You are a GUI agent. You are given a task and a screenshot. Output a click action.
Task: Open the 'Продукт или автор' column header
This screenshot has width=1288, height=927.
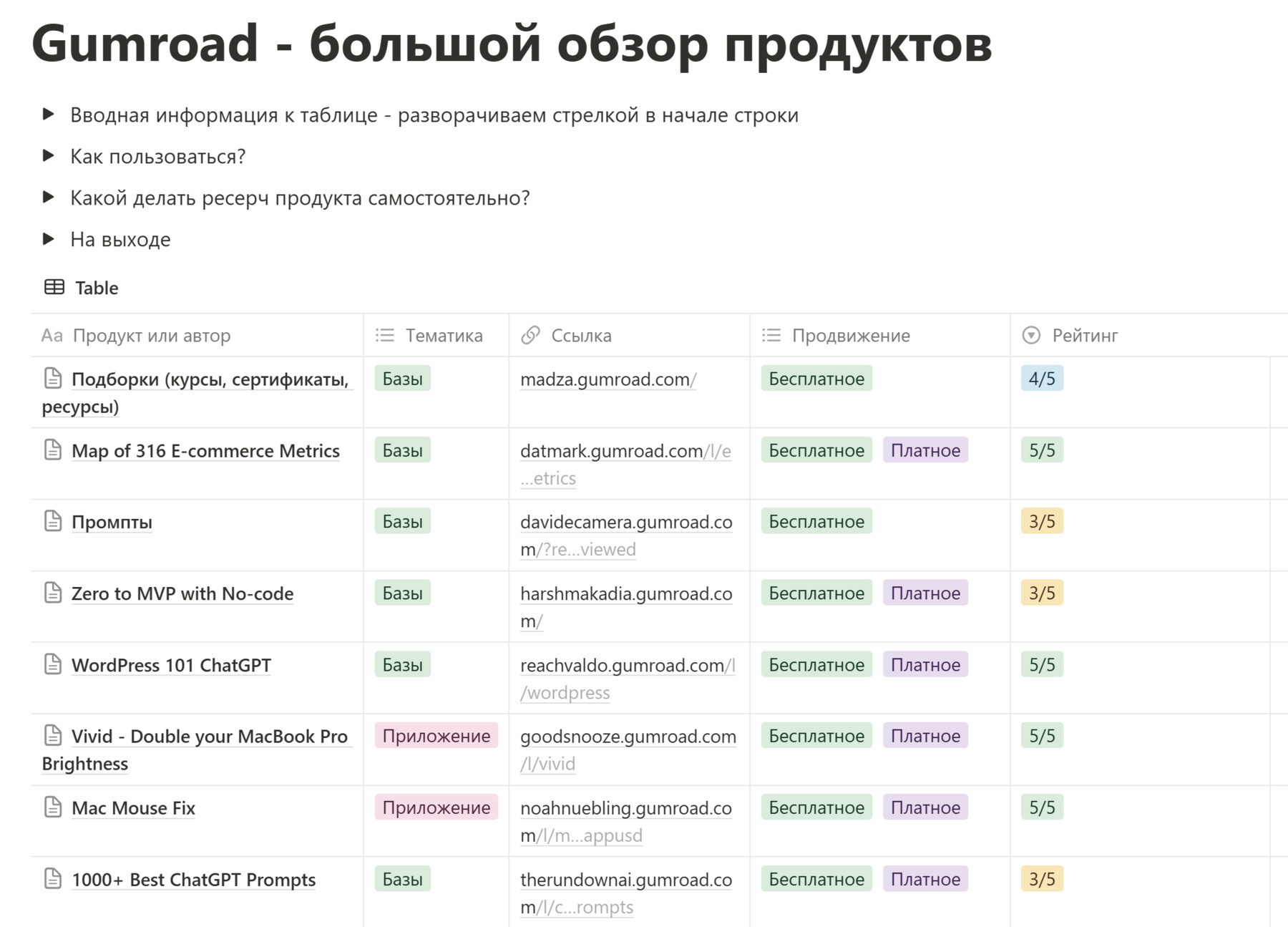197,335
